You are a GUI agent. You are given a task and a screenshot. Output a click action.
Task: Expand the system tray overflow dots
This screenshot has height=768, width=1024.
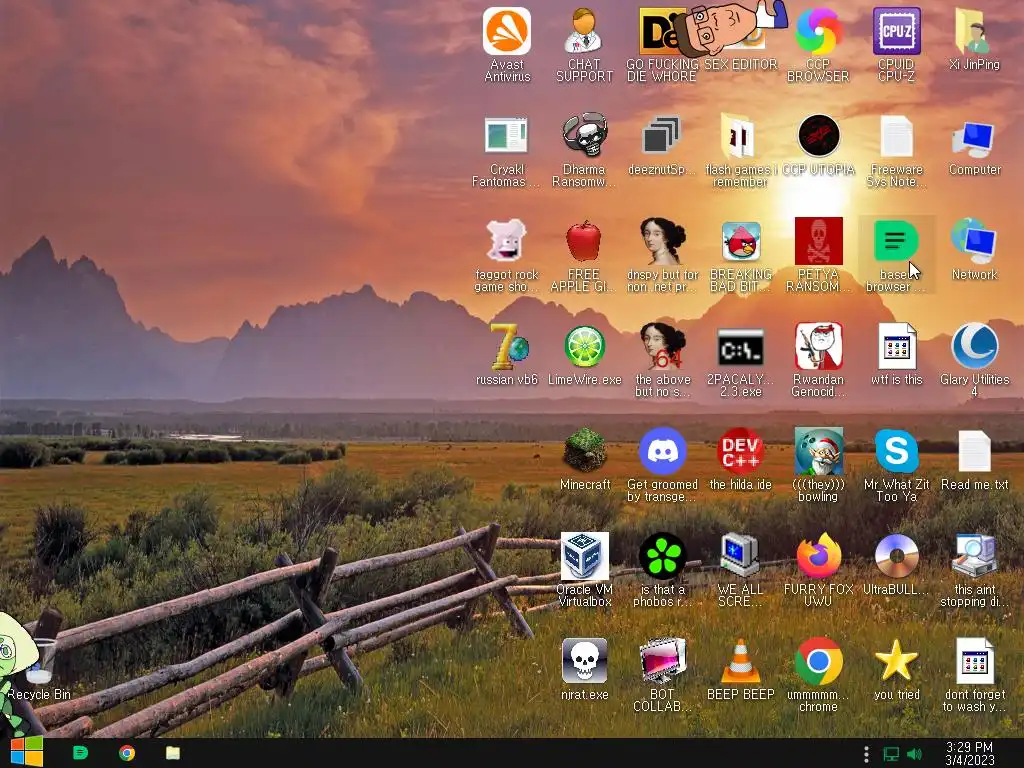click(866, 754)
